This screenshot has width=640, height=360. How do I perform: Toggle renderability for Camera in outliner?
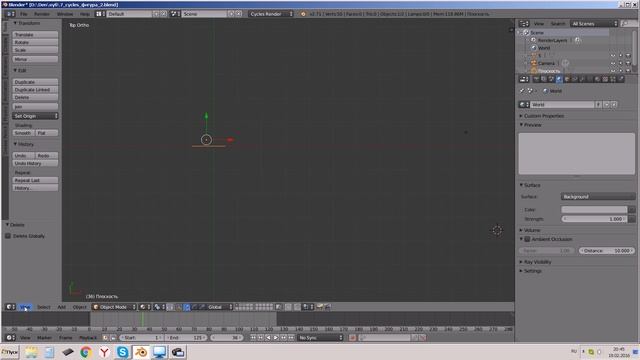pyautogui.click(x=628, y=63)
